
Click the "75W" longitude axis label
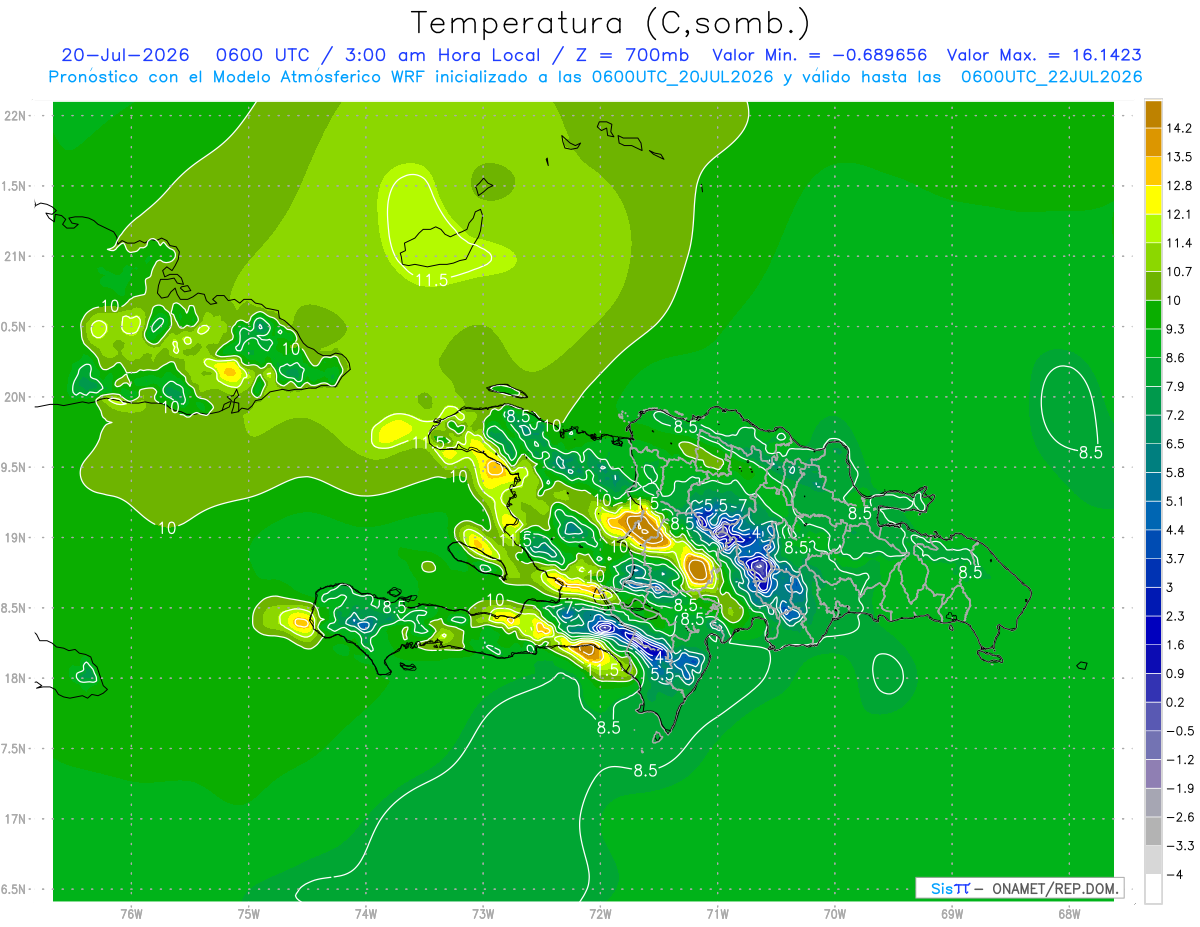[248, 914]
